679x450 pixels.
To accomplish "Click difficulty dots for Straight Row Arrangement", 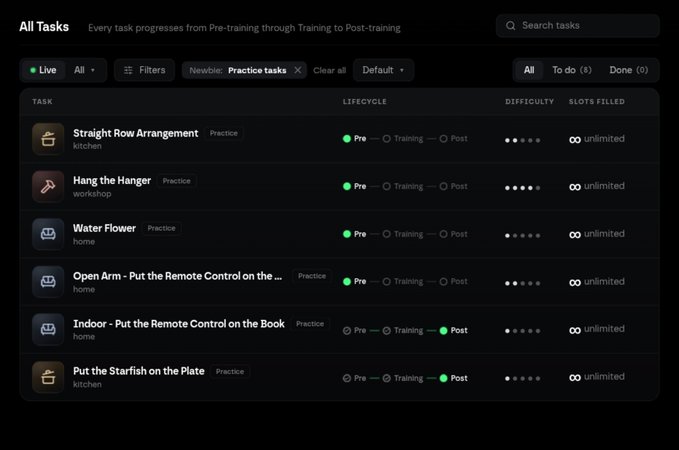I will (x=522, y=140).
